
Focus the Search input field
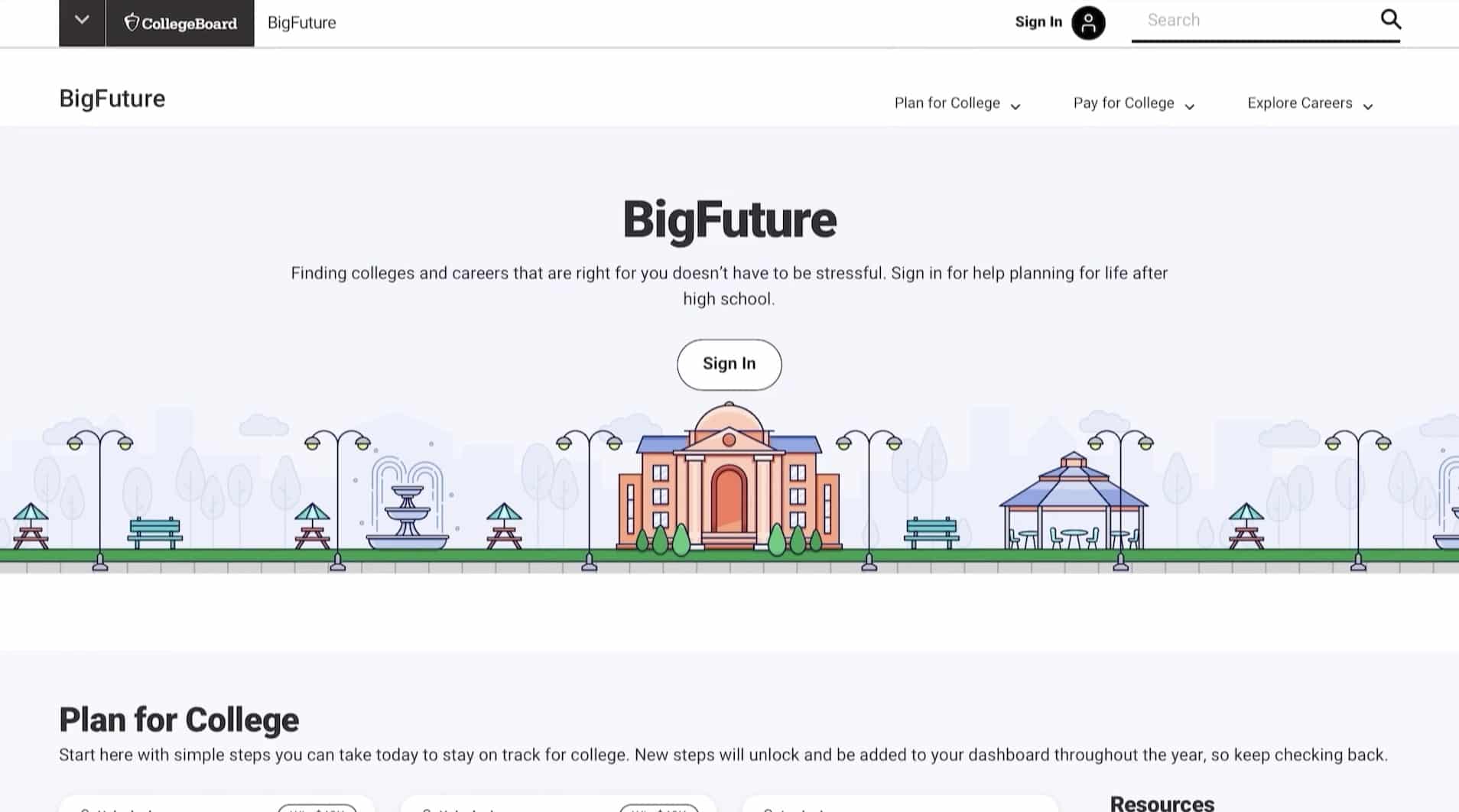click(1254, 21)
